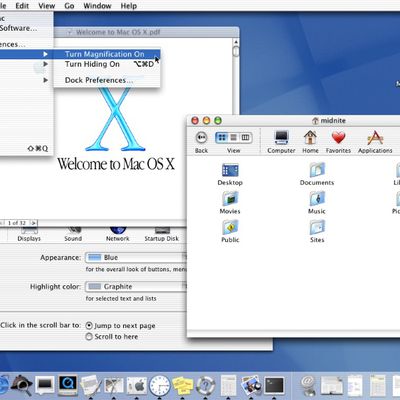This screenshot has height=400, width=400.
Task: Select the Movies folder
Action: pos(230,203)
